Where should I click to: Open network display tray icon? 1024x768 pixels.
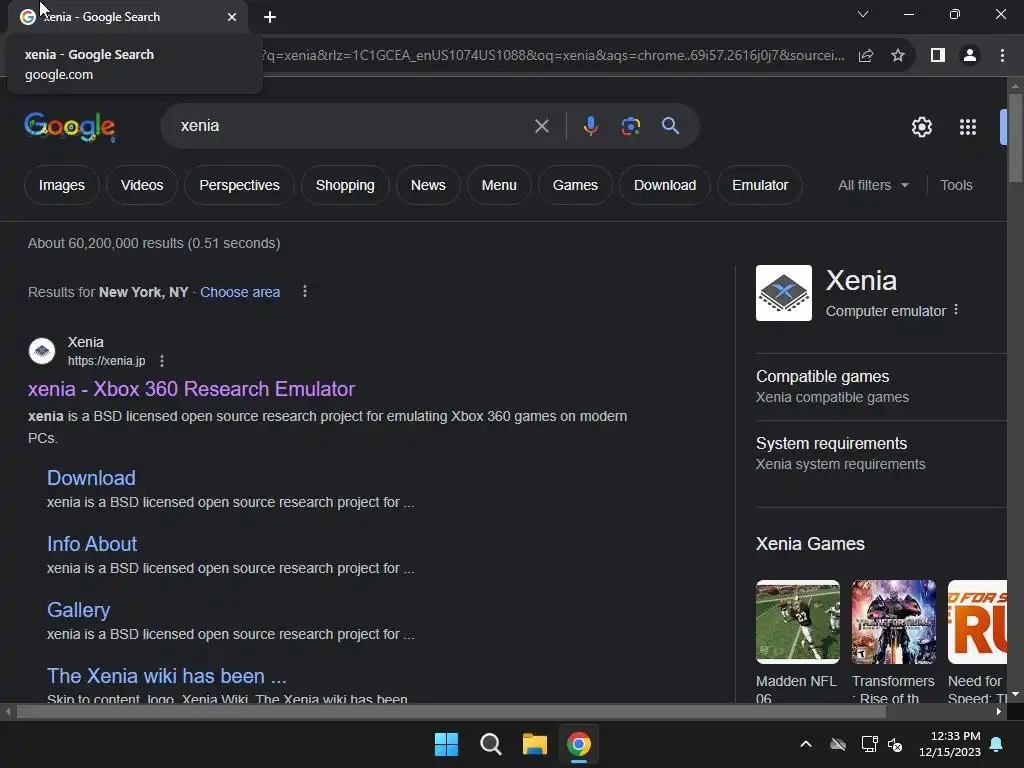(869, 744)
